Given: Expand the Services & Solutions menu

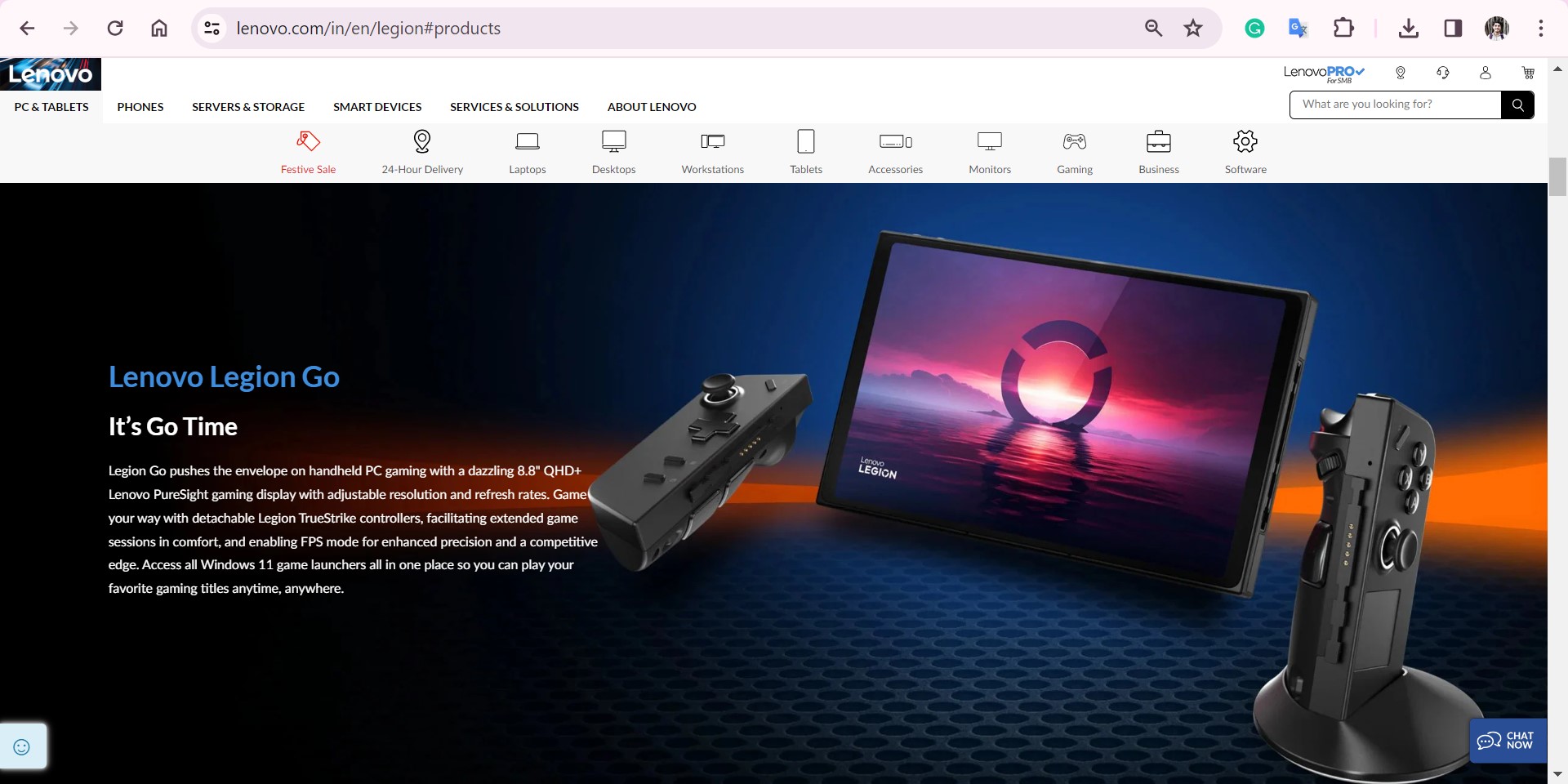Looking at the screenshot, I should (x=514, y=107).
